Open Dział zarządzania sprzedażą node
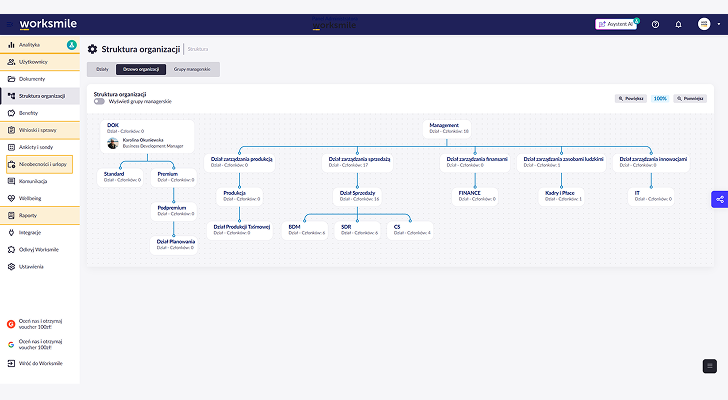728x400 pixels. click(358, 162)
